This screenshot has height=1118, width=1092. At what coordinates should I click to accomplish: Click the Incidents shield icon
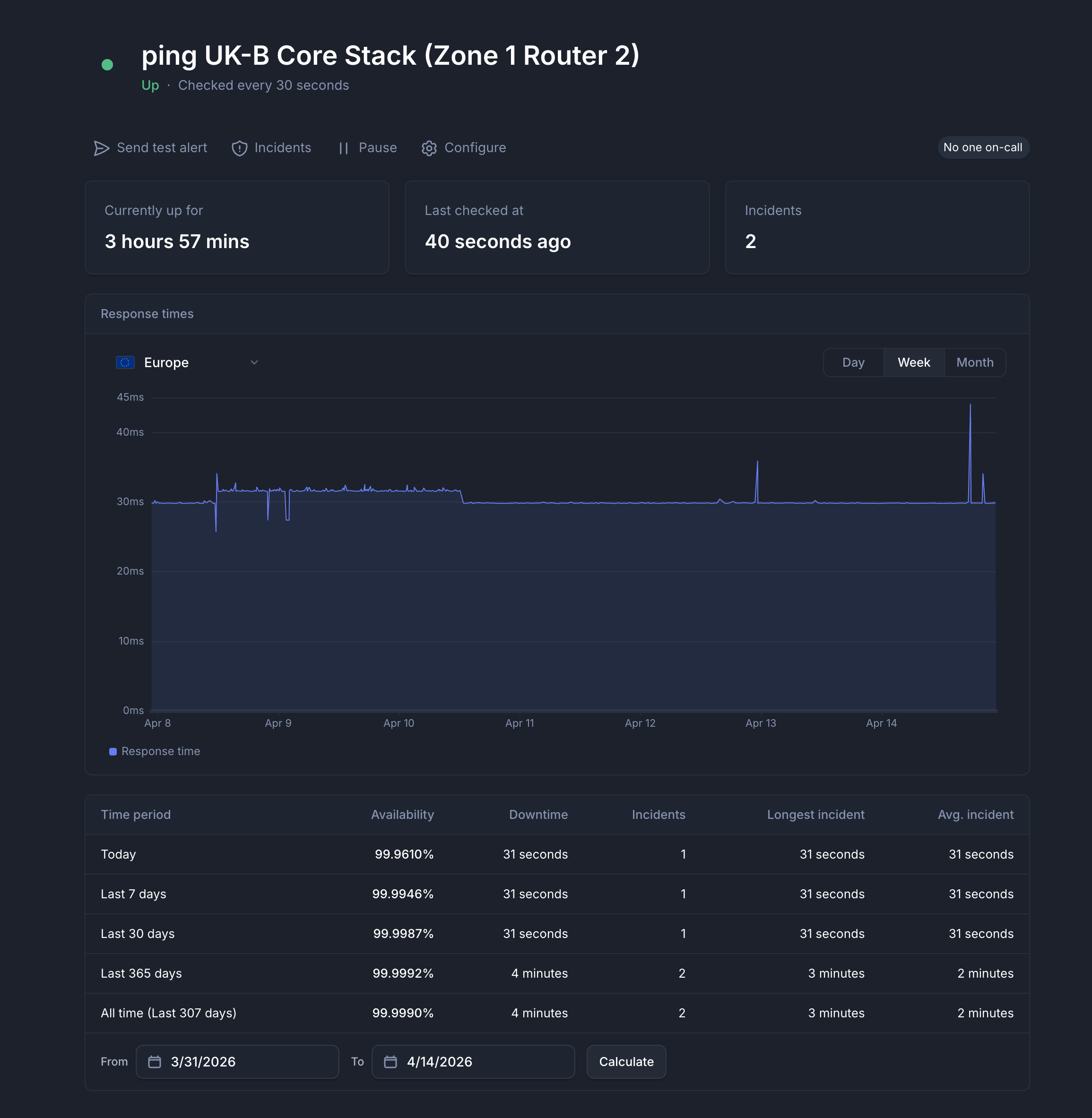(239, 148)
